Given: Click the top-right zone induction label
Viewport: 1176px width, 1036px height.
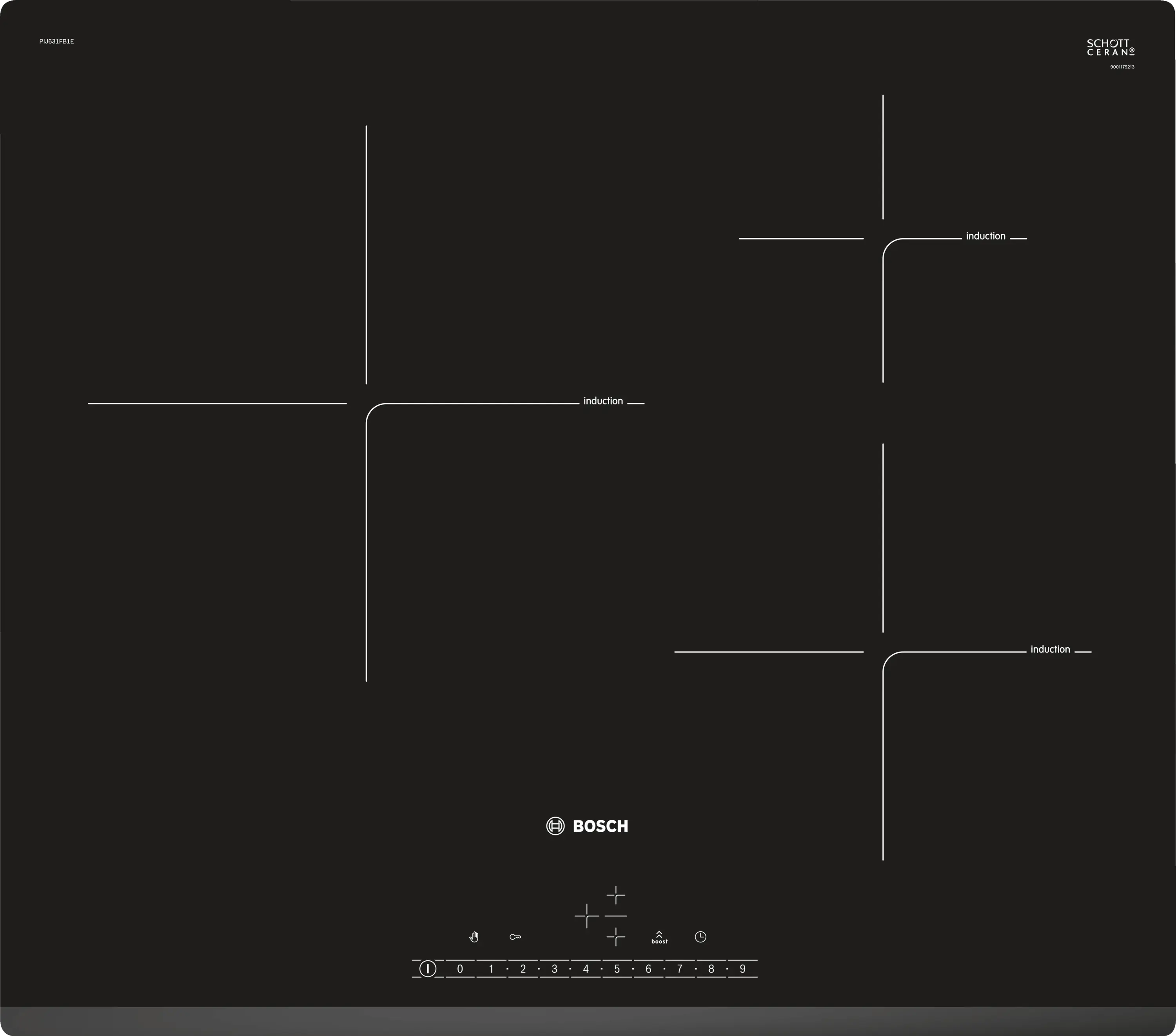Looking at the screenshot, I should point(985,236).
